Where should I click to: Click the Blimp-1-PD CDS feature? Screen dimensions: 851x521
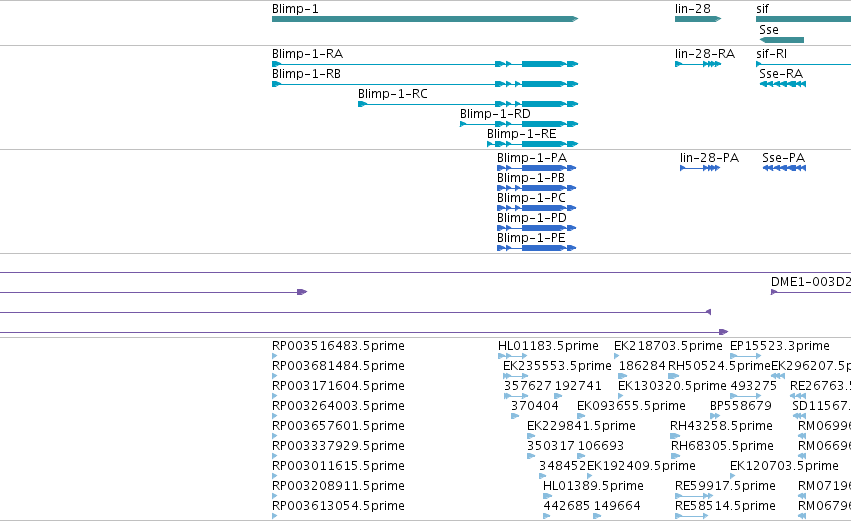pos(537,228)
